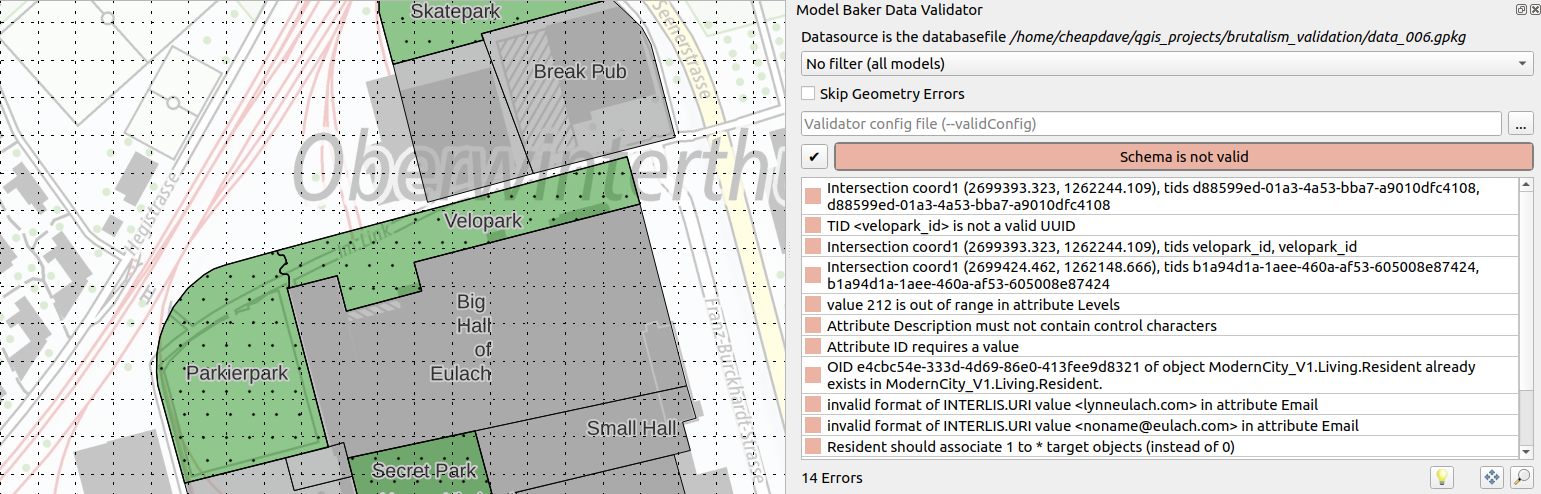Click the Velopark polygon on the map
The image size is (1541, 494).
click(483, 222)
